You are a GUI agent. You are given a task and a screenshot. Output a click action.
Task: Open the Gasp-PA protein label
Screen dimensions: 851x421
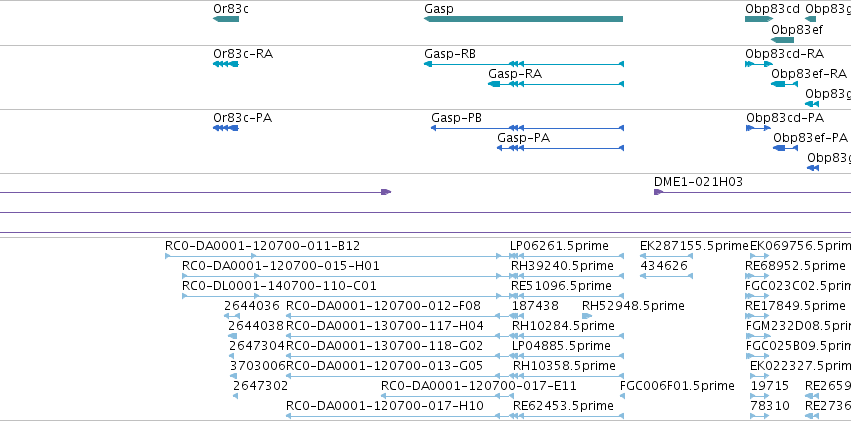coord(523,138)
